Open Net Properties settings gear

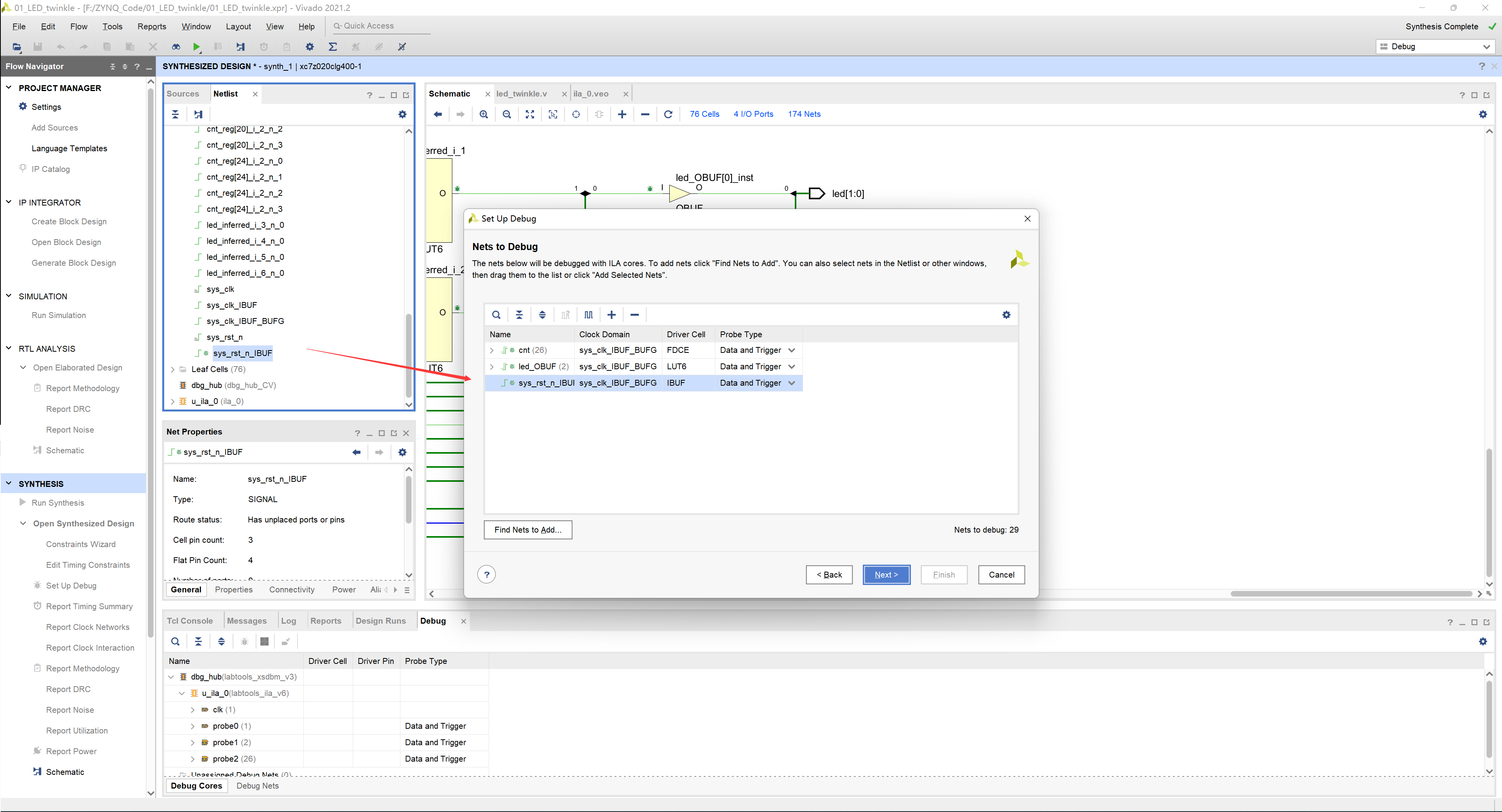tap(402, 452)
